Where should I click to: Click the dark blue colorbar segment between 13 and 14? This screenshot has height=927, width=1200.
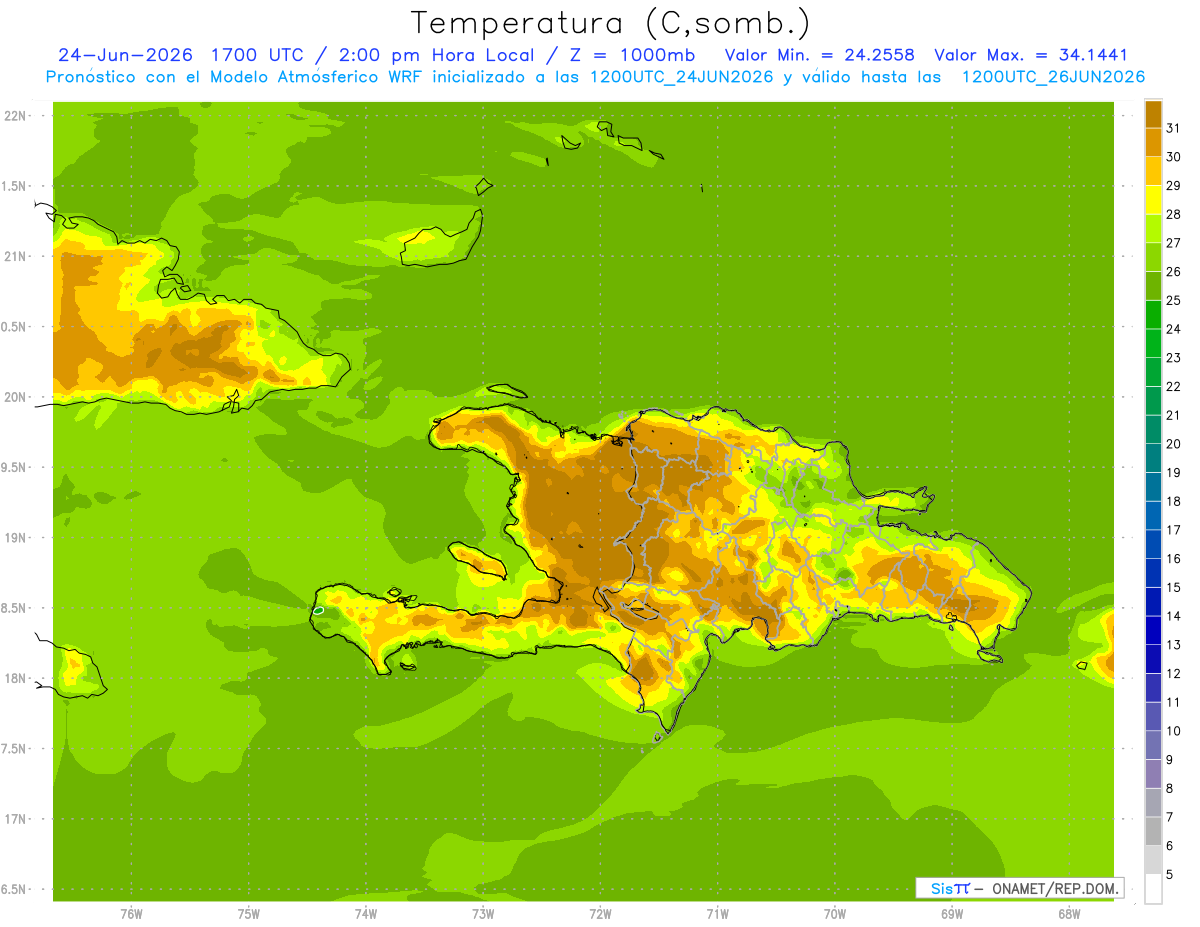1153,630
